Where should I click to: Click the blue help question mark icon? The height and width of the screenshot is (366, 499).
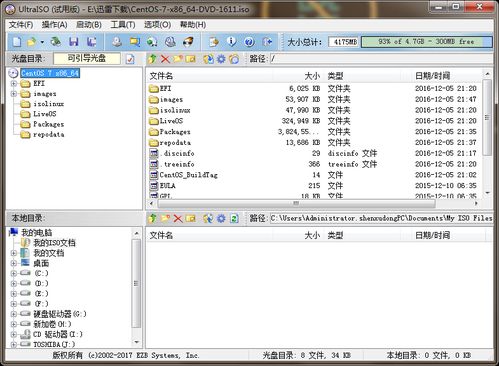point(249,42)
